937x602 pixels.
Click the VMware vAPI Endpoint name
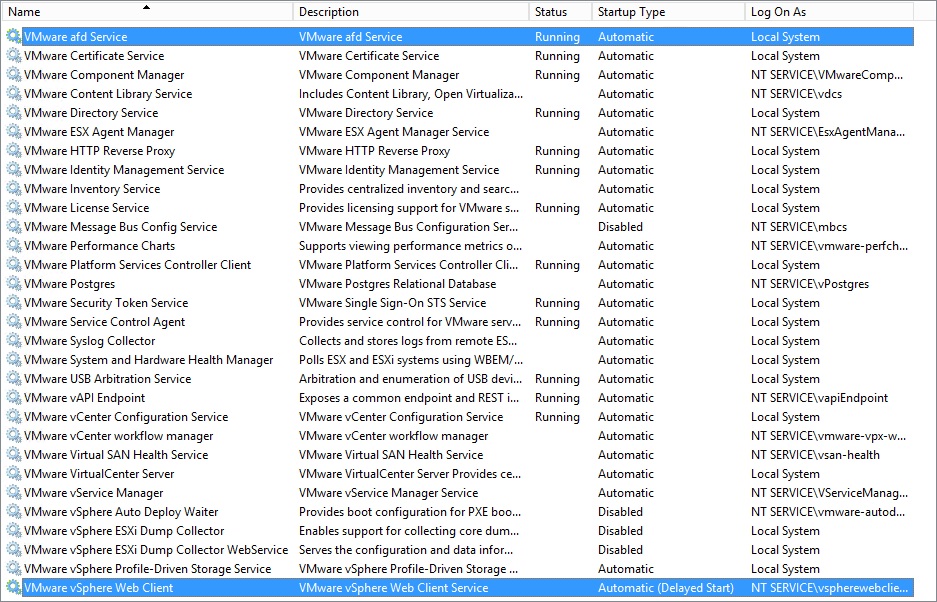84,398
